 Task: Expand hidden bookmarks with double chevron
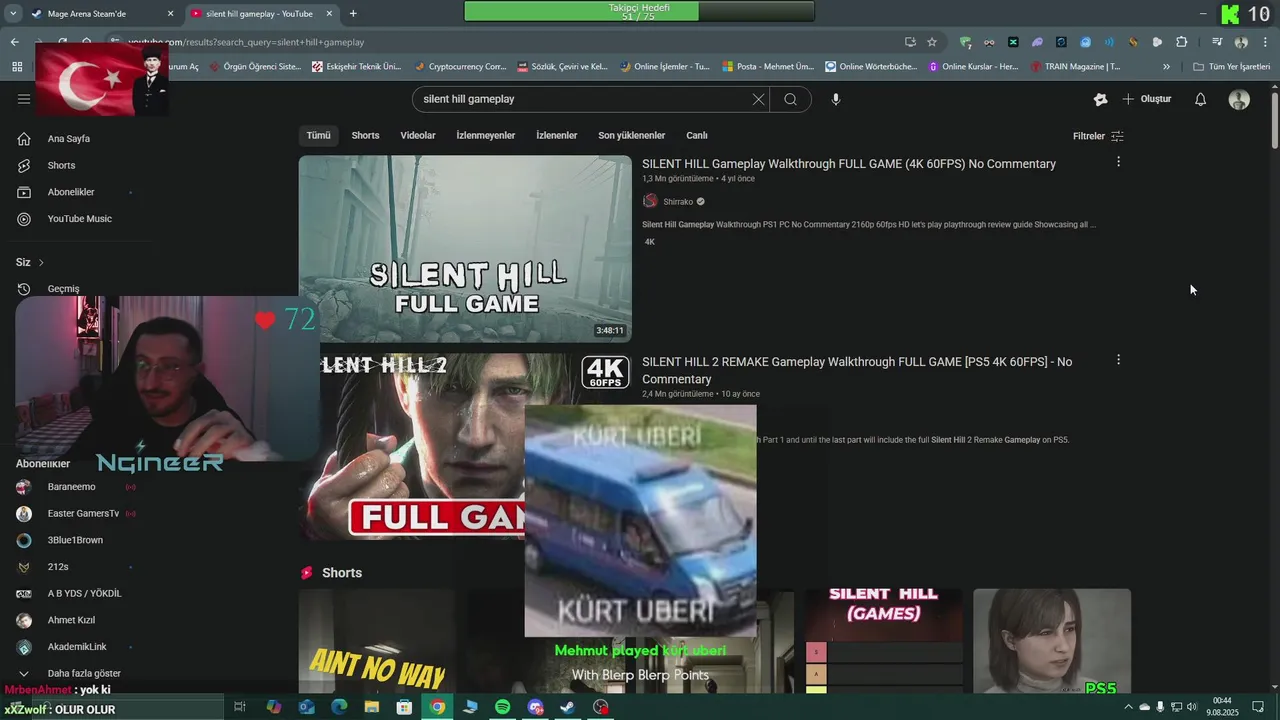pyautogui.click(x=1166, y=67)
